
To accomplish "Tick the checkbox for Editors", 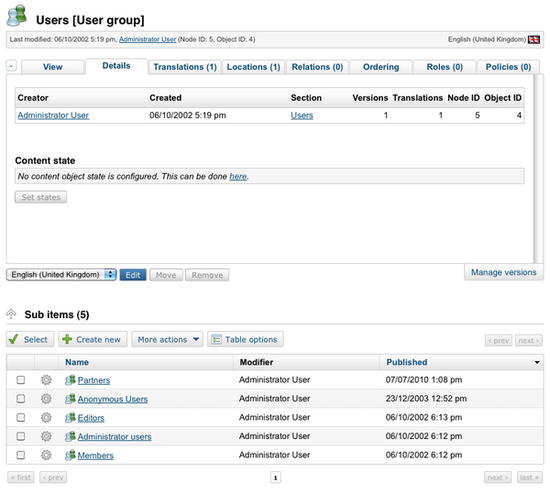I will tap(21, 418).
